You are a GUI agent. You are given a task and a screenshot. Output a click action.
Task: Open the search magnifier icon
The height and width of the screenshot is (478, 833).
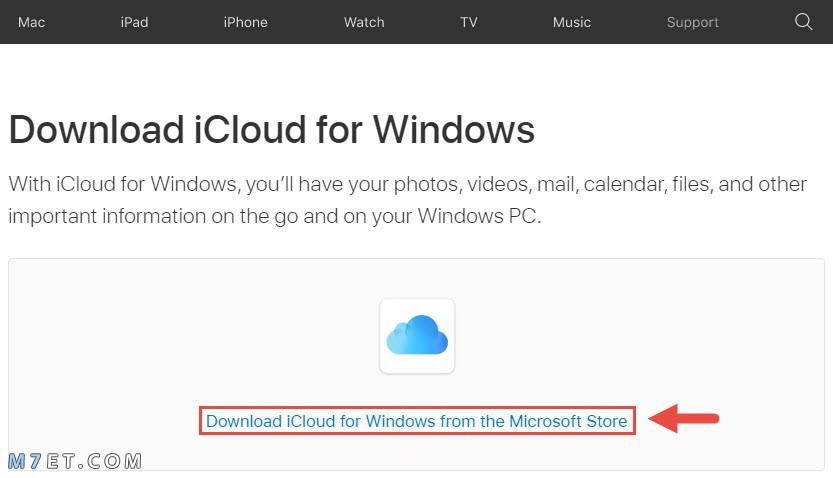coord(803,22)
